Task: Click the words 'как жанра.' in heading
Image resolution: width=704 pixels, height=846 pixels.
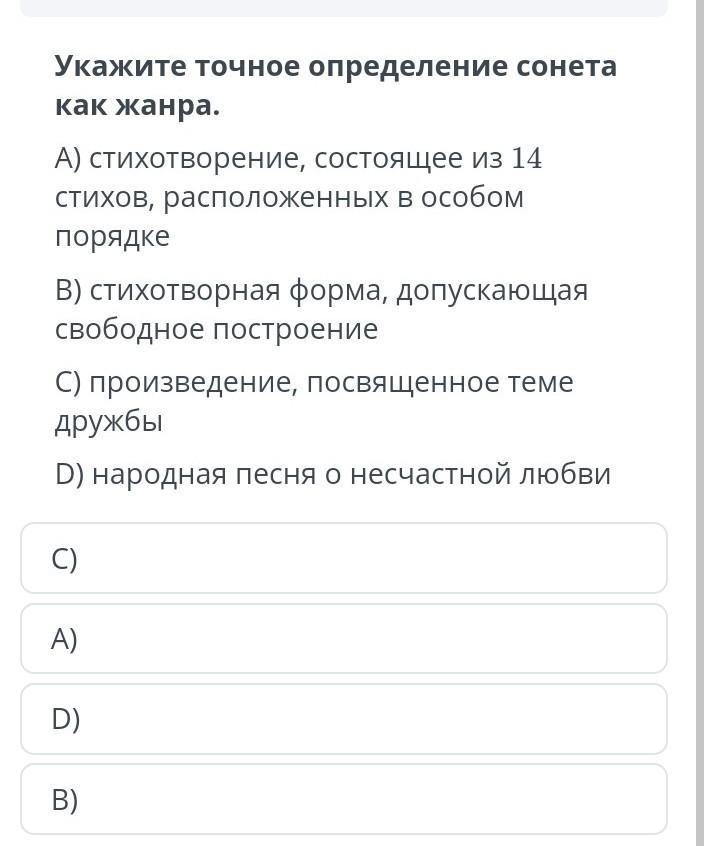Action: point(138,106)
